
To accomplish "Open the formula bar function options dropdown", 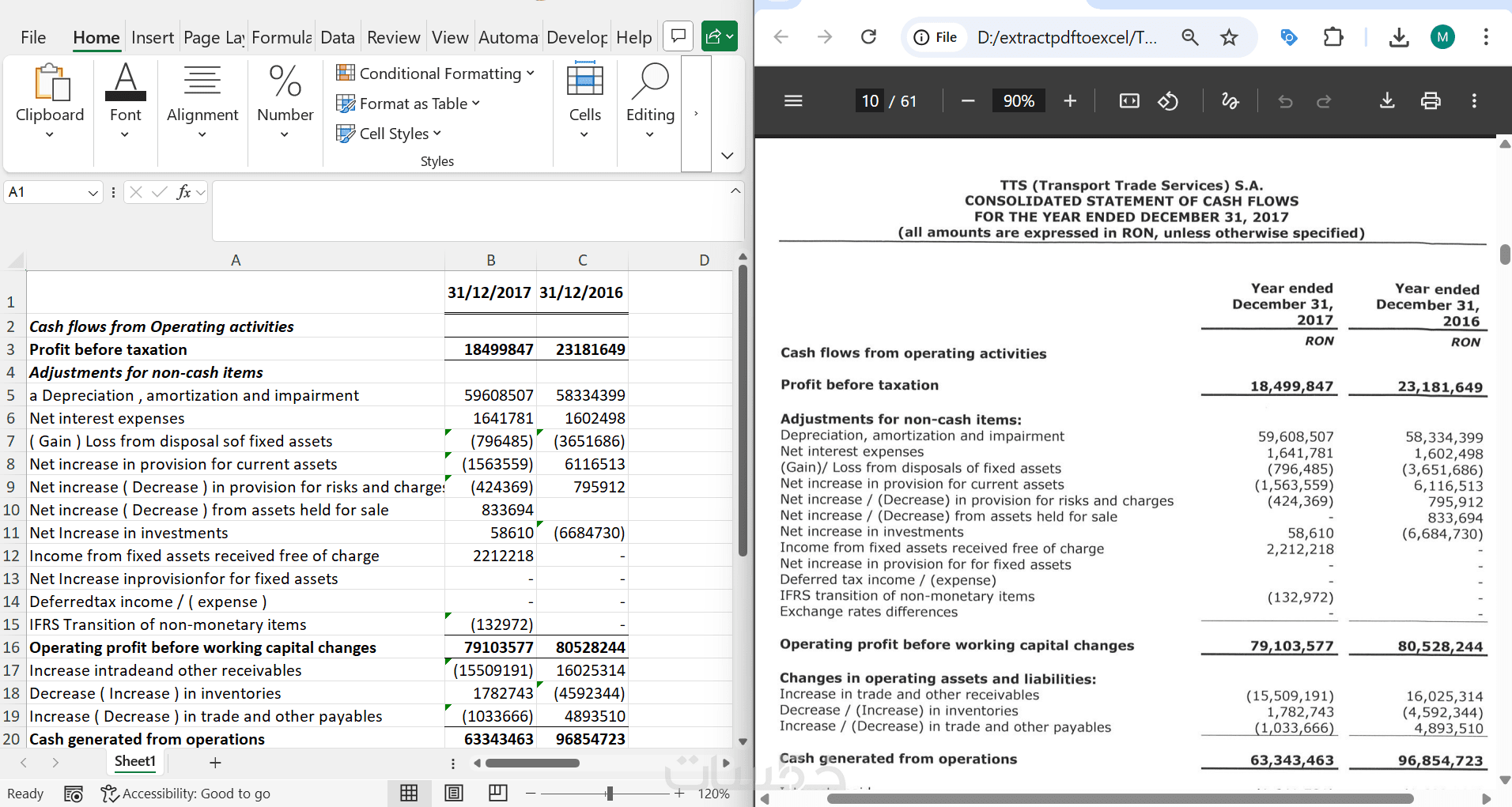I will pyautogui.click(x=201, y=192).
